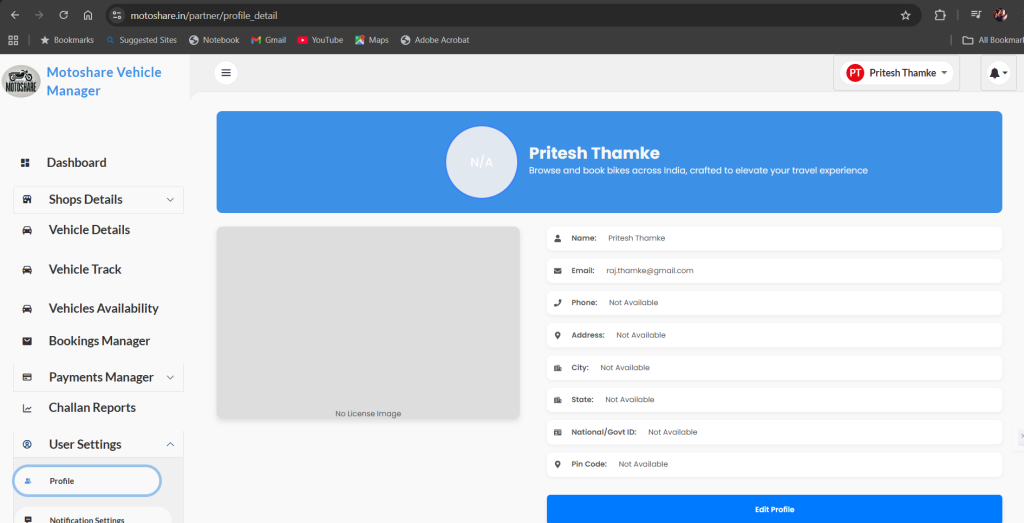This screenshot has width=1024, height=523.
Task: Click the browser home icon
Action: point(88,15)
